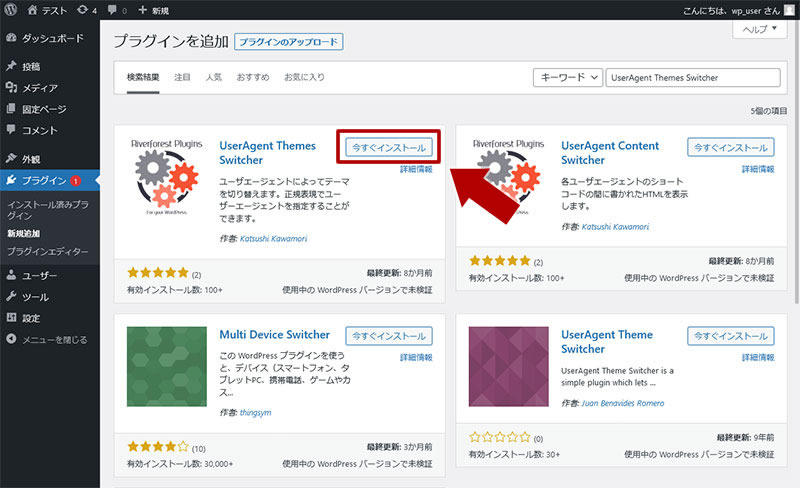Open 詳細情報 for UserAgent Content Switcher
Screen dimensions: 800x488
point(758,169)
